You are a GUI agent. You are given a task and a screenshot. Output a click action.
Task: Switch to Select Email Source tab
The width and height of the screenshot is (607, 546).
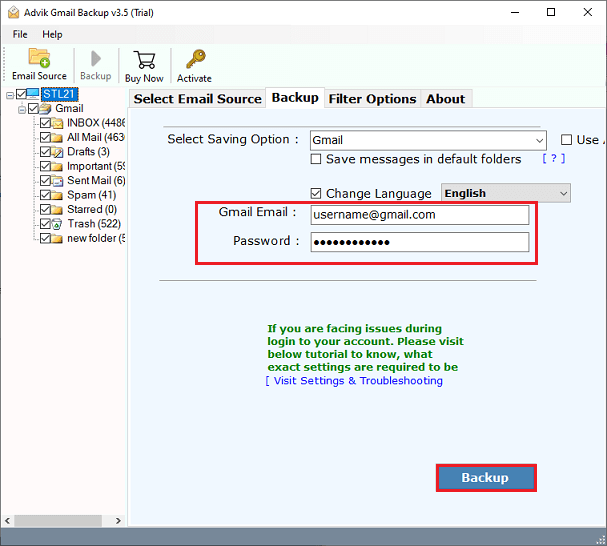coord(197,99)
